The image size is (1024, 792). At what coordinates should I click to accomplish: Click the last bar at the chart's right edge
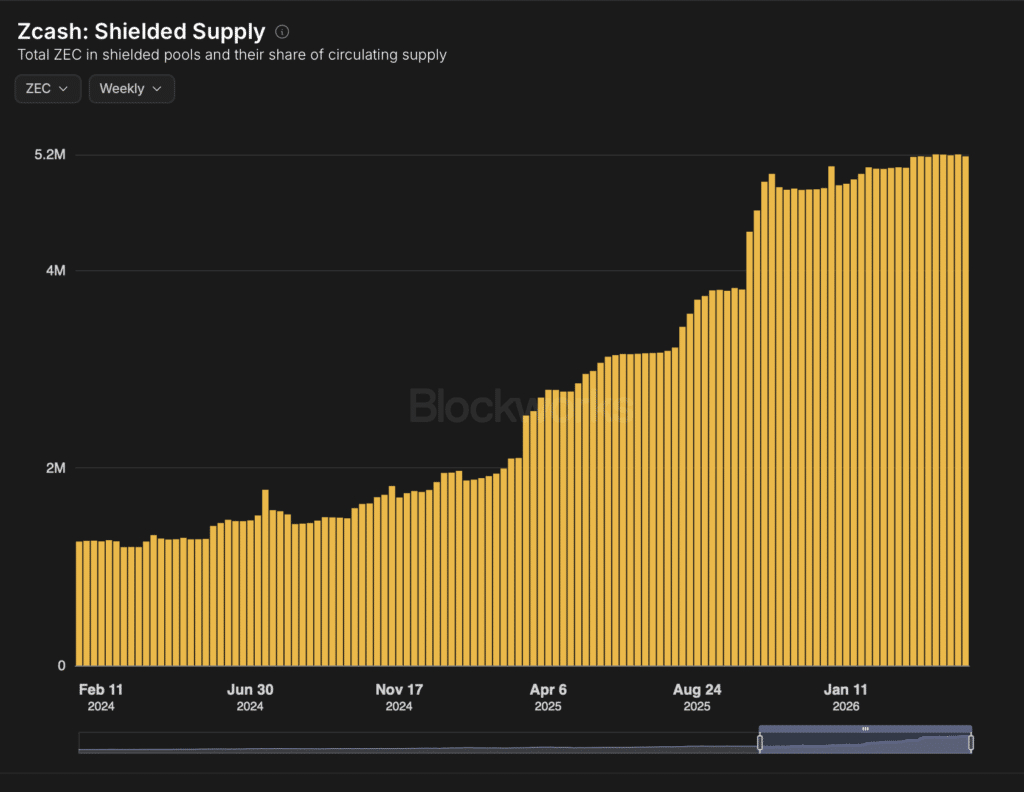point(965,411)
